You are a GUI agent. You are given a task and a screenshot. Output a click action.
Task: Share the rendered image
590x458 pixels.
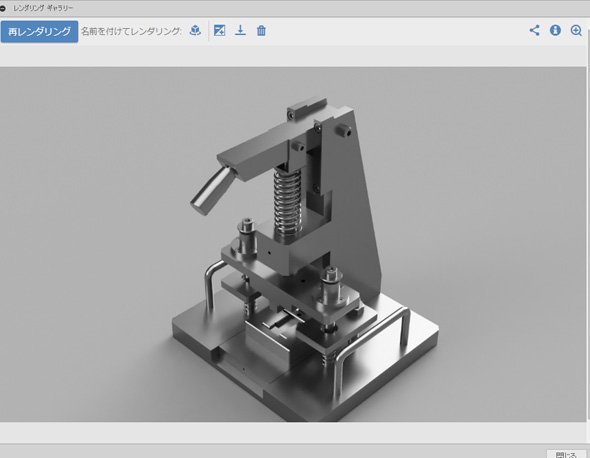click(534, 30)
